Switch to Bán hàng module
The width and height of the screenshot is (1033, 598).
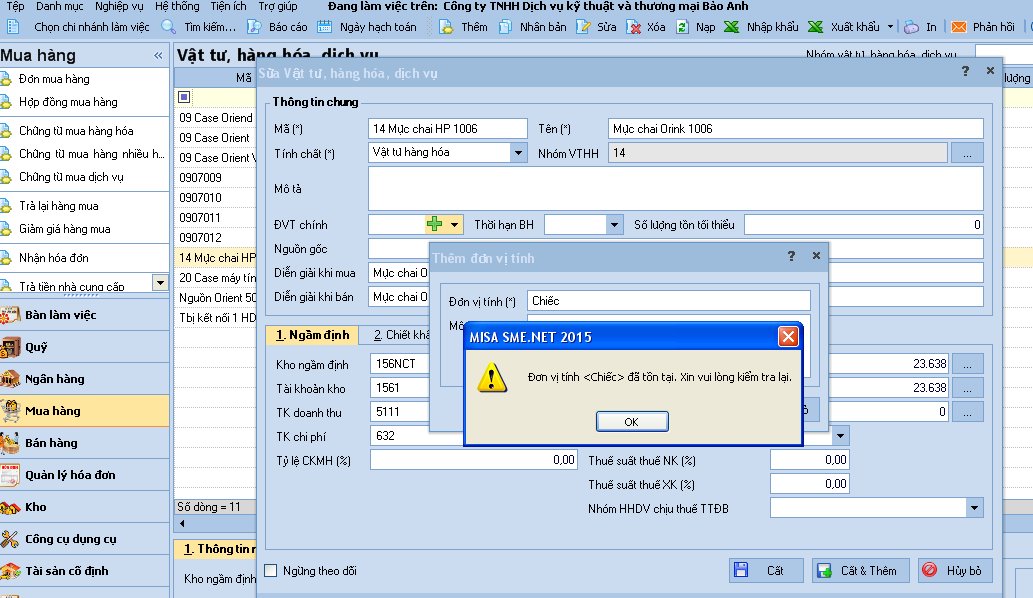[x=84, y=443]
